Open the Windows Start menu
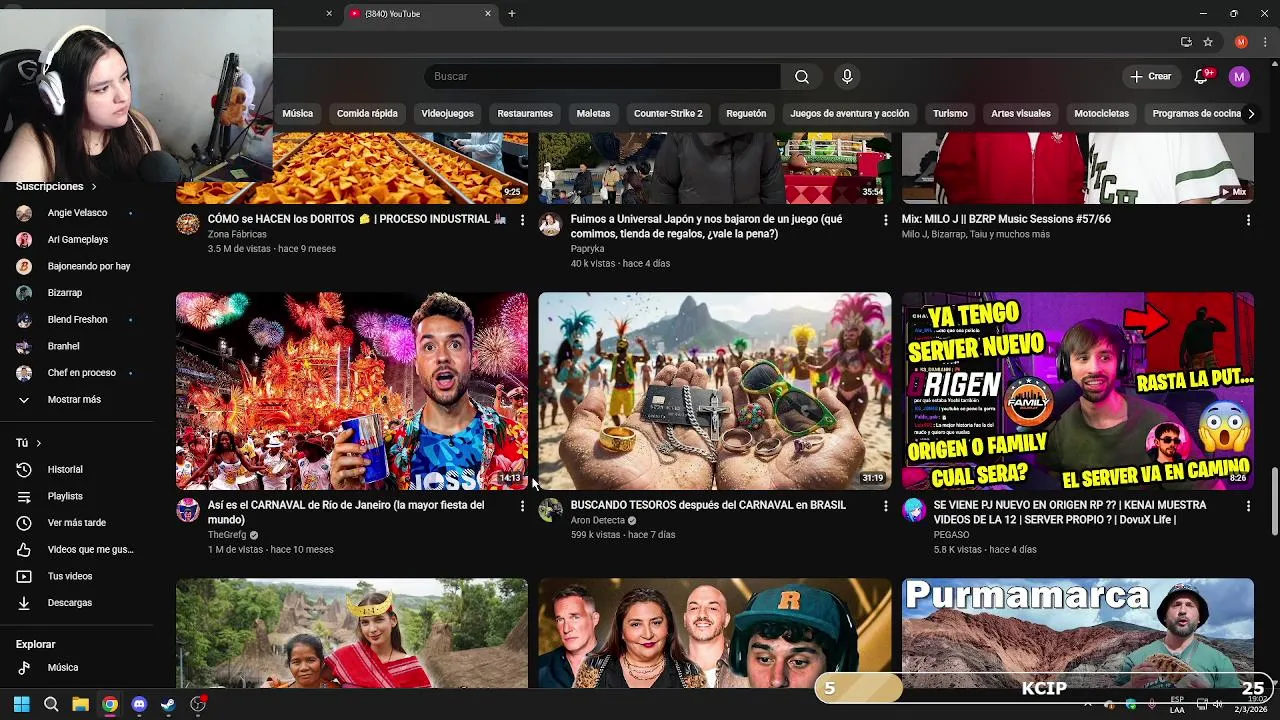Screen dimensions: 1280x720 click(22, 704)
